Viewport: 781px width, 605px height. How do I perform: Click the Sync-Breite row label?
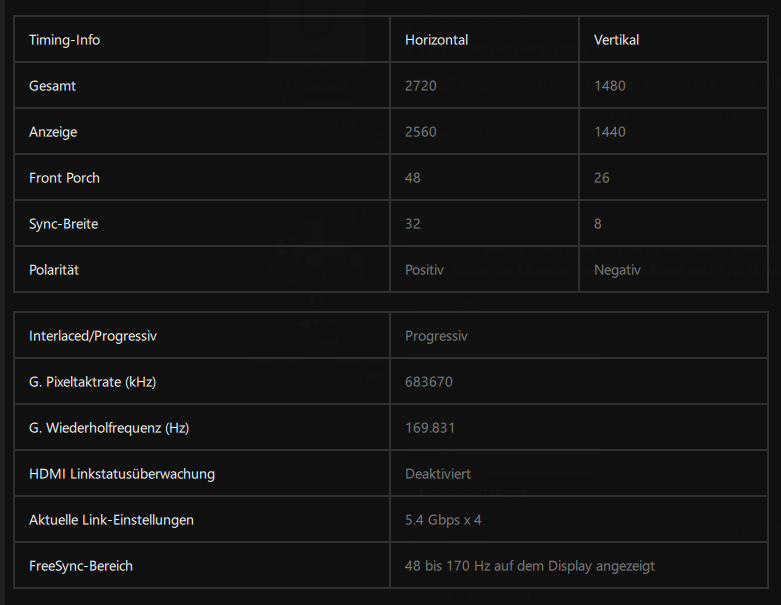pyautogui.click(x=63, y=224)
